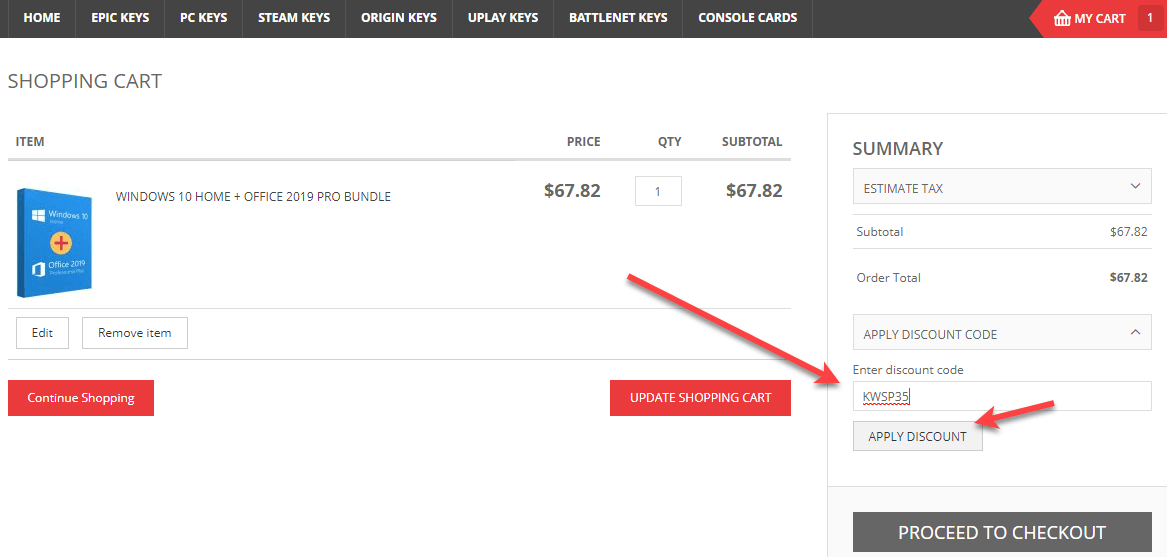Click the chevron beside ESTIMATE TAX
The image size is (1167, 557).
coord(1135,186)
